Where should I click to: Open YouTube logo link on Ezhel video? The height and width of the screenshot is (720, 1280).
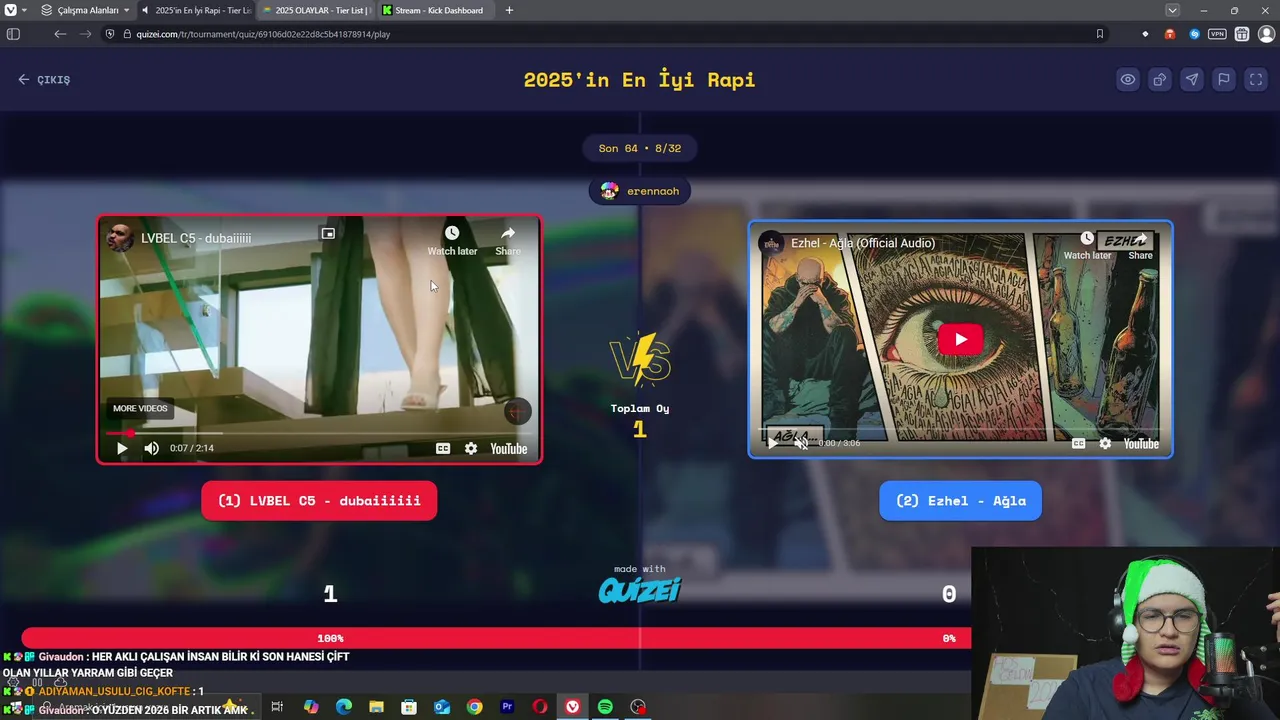point(1141,443)
